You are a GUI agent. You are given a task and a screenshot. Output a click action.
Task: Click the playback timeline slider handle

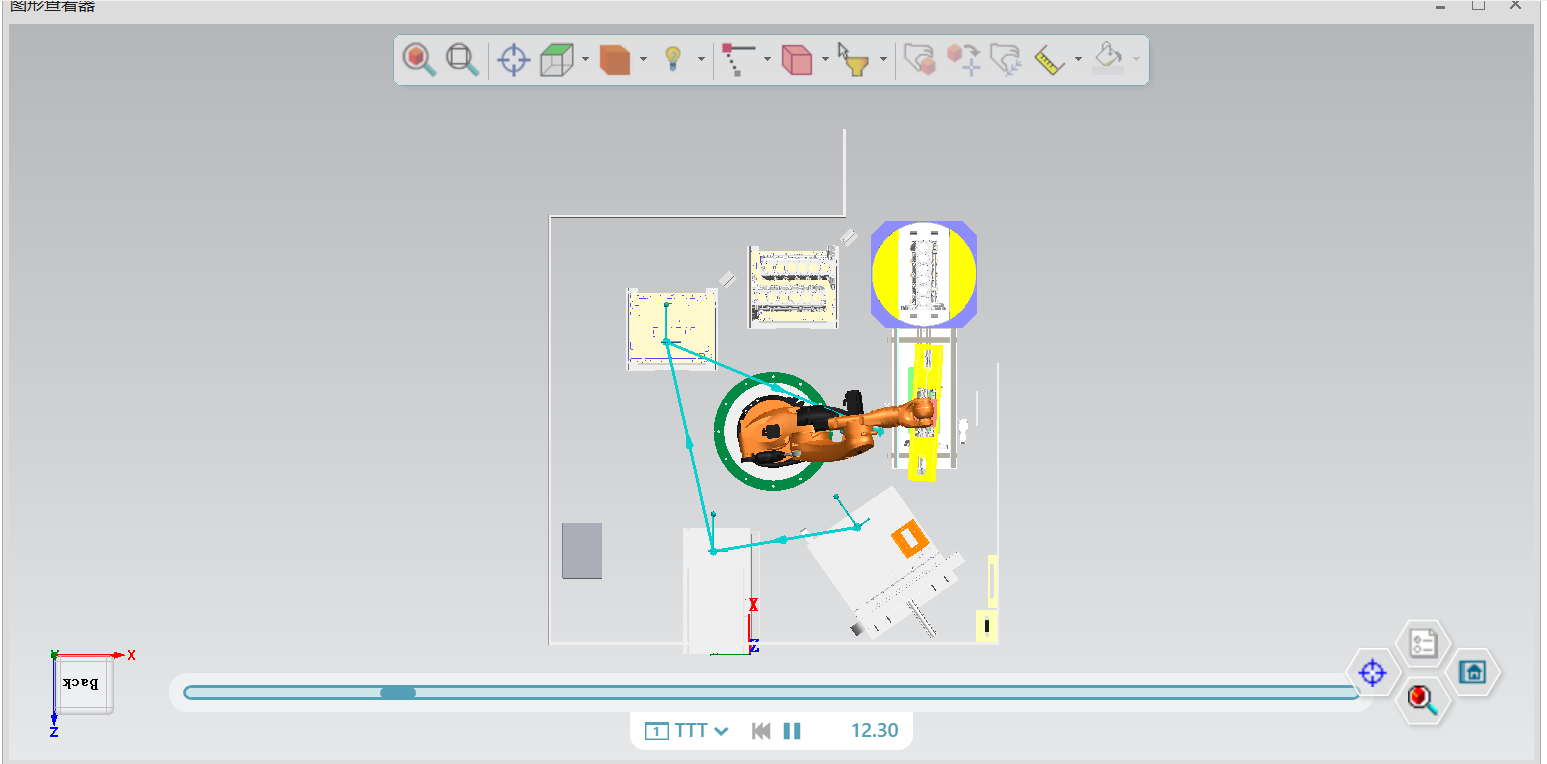(398, 692)
